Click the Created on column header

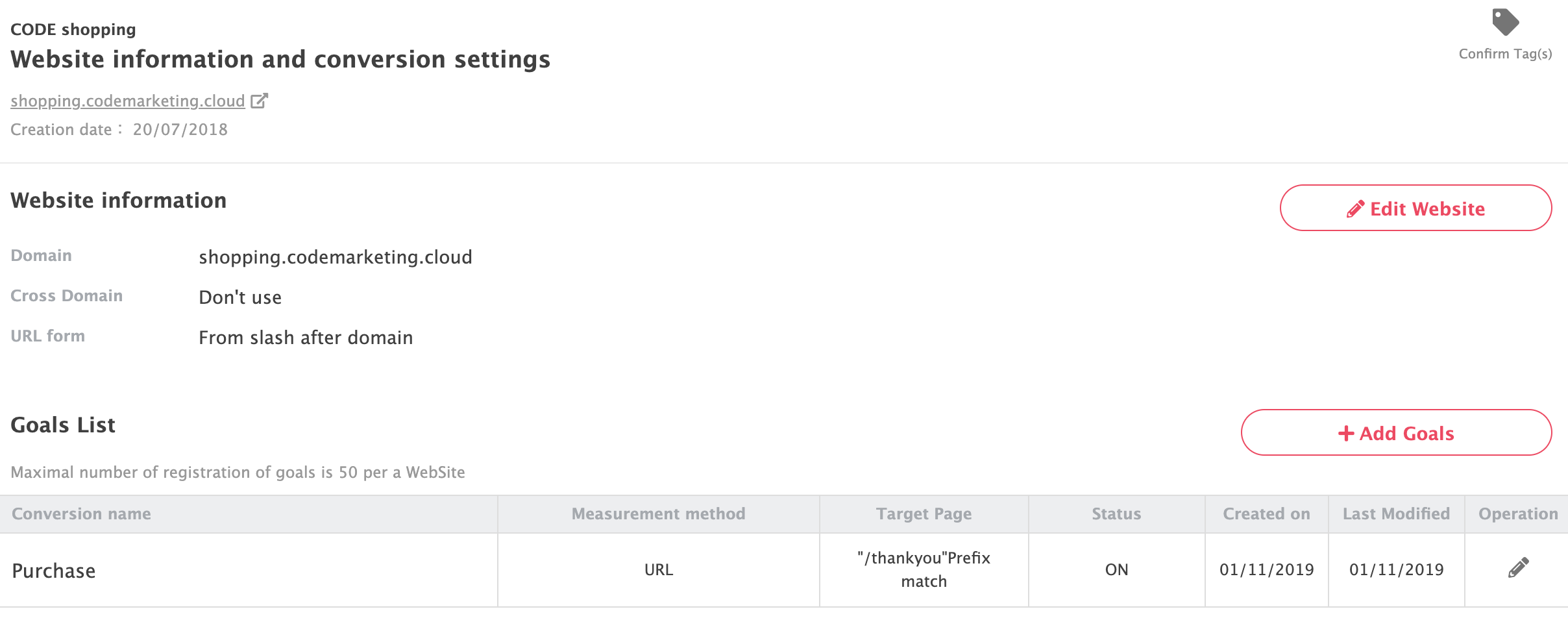point(1266,514)
